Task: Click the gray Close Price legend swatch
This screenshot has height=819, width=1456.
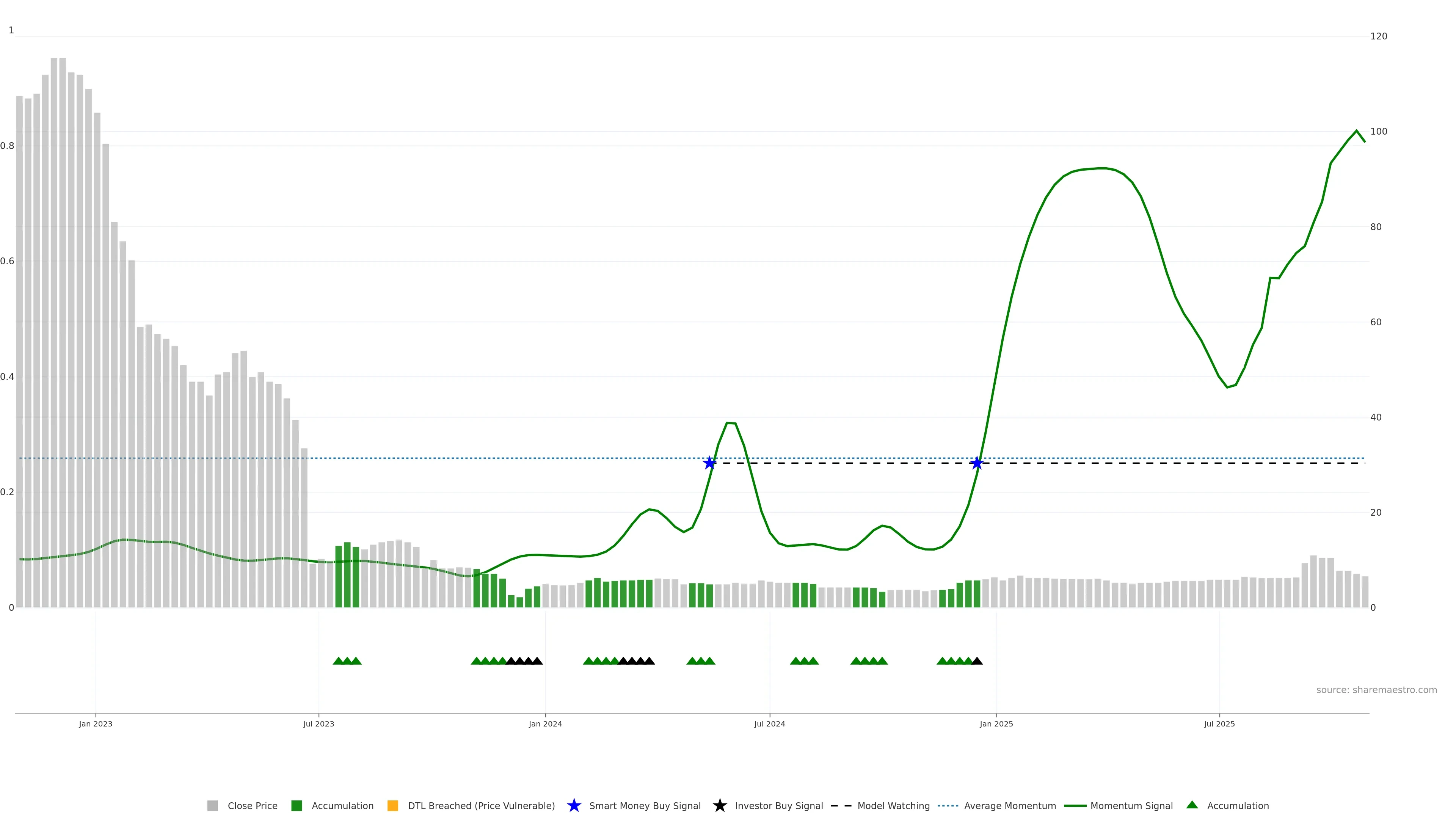Action: (x=212, y=806)
